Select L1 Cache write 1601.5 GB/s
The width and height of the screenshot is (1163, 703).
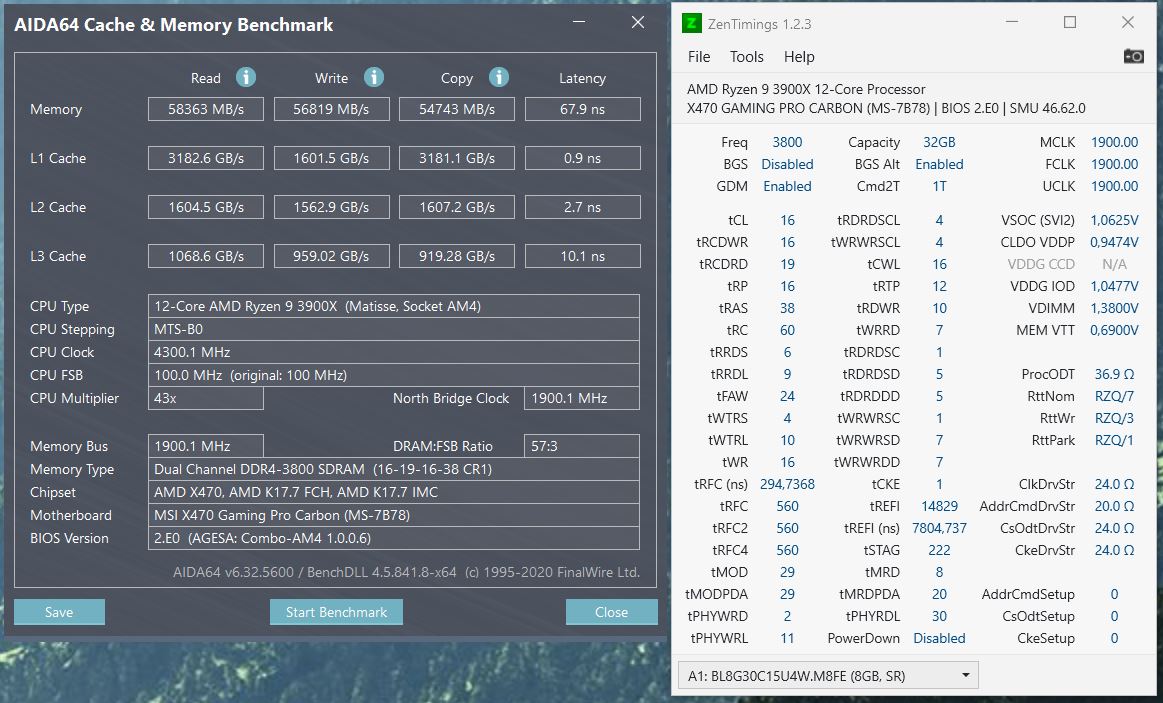(332, 158)
